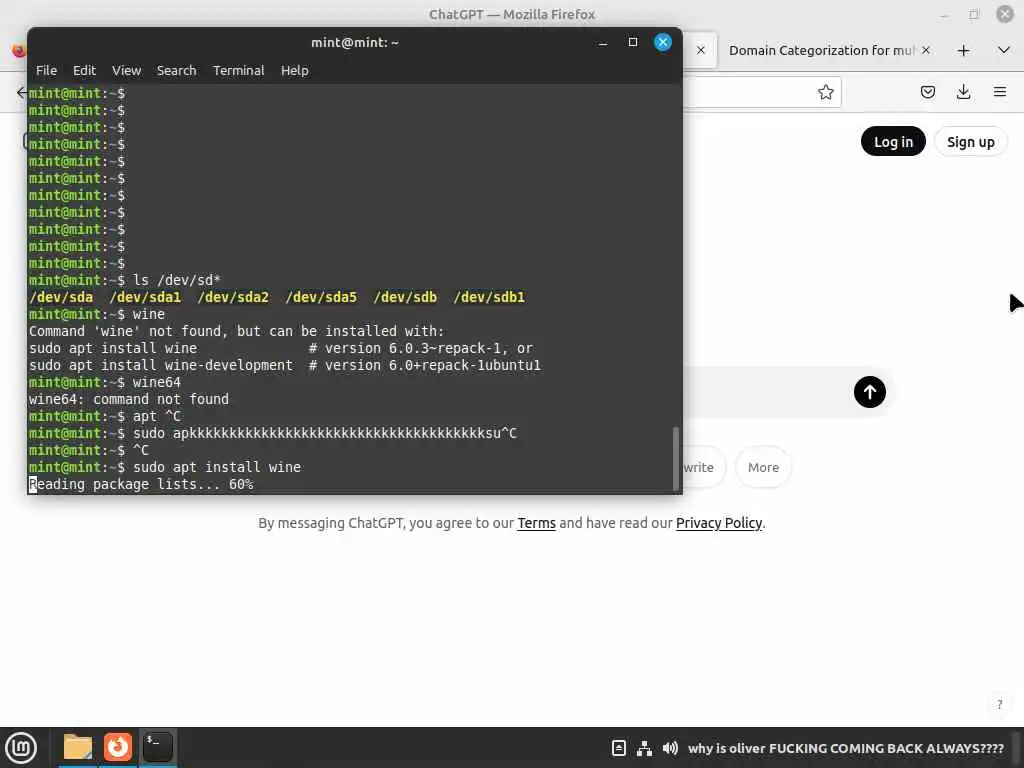Close the Firefox tab partly hidden behind the terminal

(x=701, y=50)
